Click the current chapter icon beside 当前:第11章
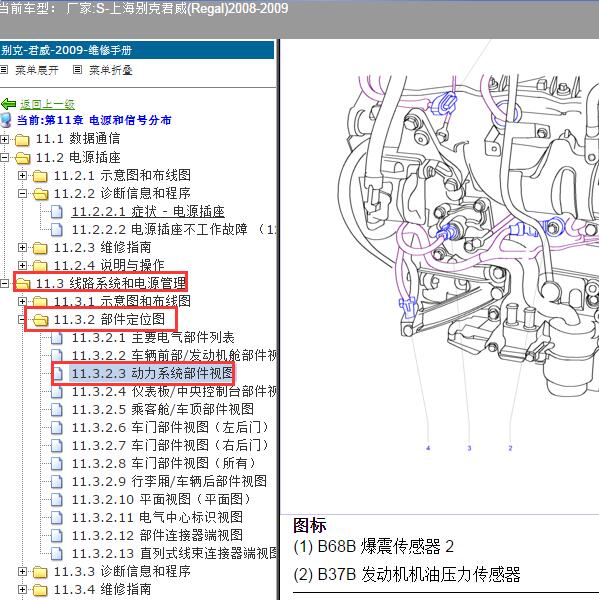Image resolution: width=599 pixels, height=600 pixels. 7,120
